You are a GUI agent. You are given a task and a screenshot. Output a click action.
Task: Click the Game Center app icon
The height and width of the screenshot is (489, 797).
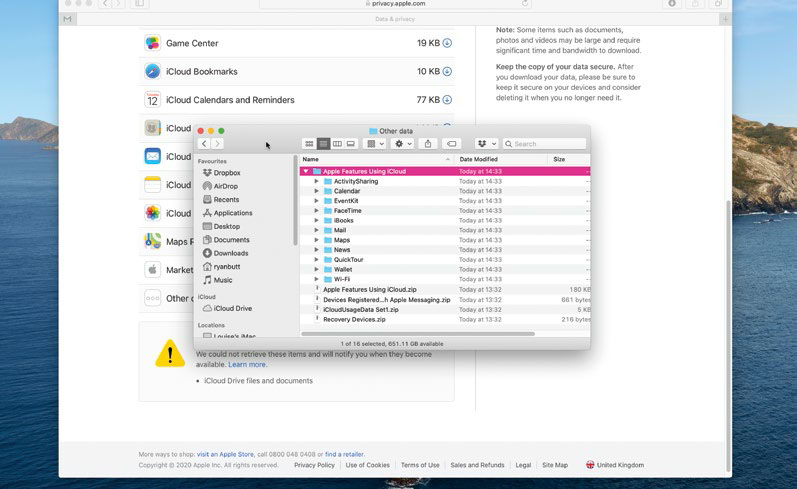click(x=152, y=43)
